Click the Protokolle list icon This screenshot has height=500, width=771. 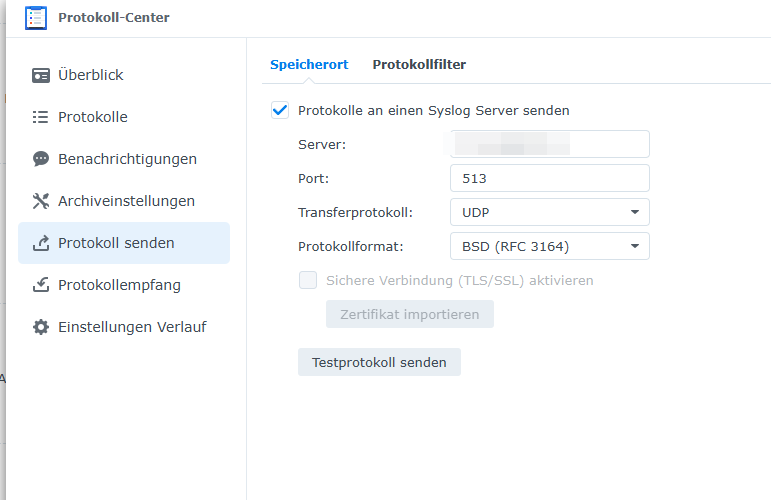coord(41,117)
